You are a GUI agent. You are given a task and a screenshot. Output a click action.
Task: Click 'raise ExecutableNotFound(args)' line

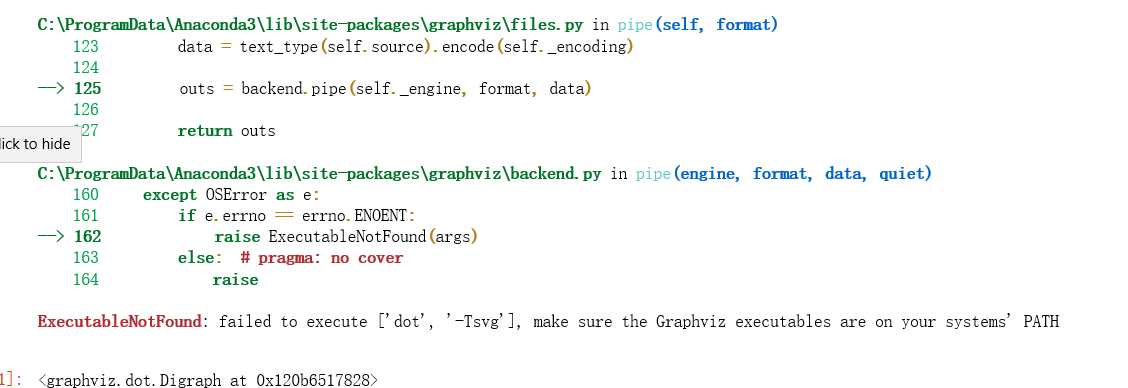point(346,236)
